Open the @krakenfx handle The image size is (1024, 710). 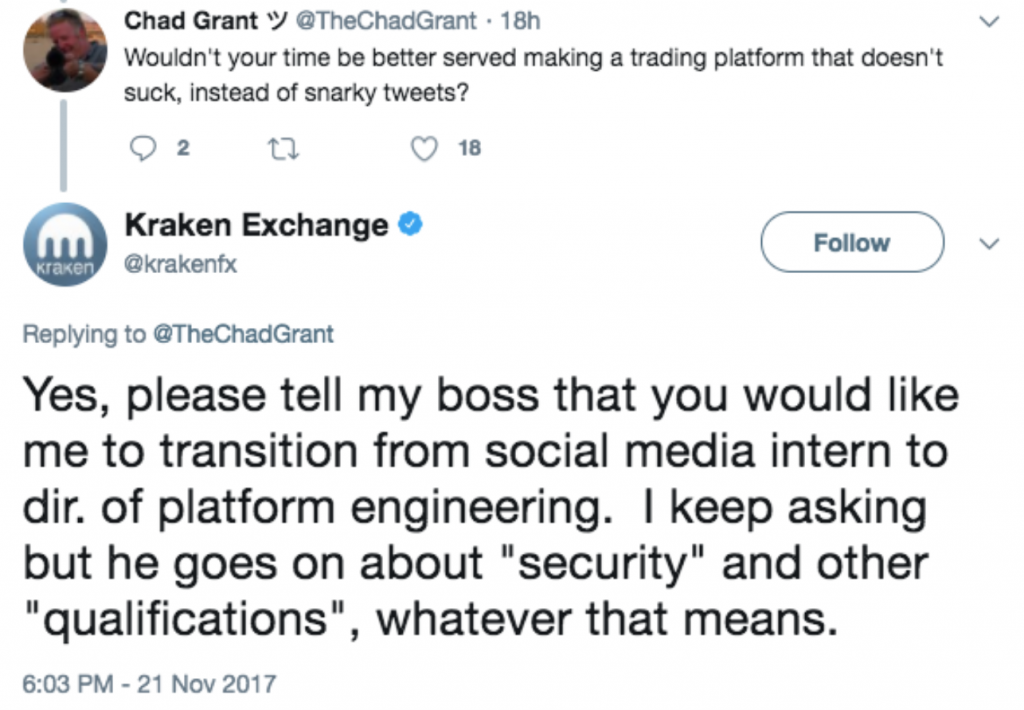click(x=180, y=264)
